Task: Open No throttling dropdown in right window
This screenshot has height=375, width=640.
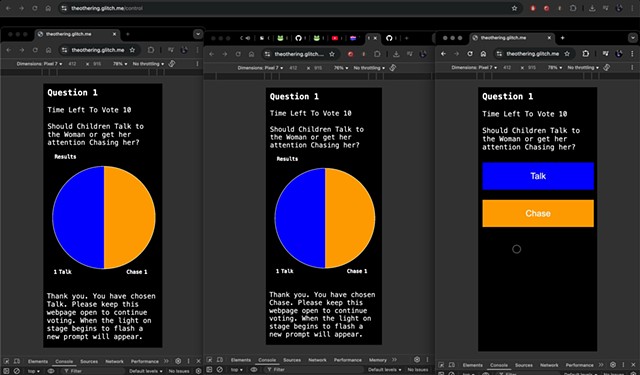Action: coord(583,67)
